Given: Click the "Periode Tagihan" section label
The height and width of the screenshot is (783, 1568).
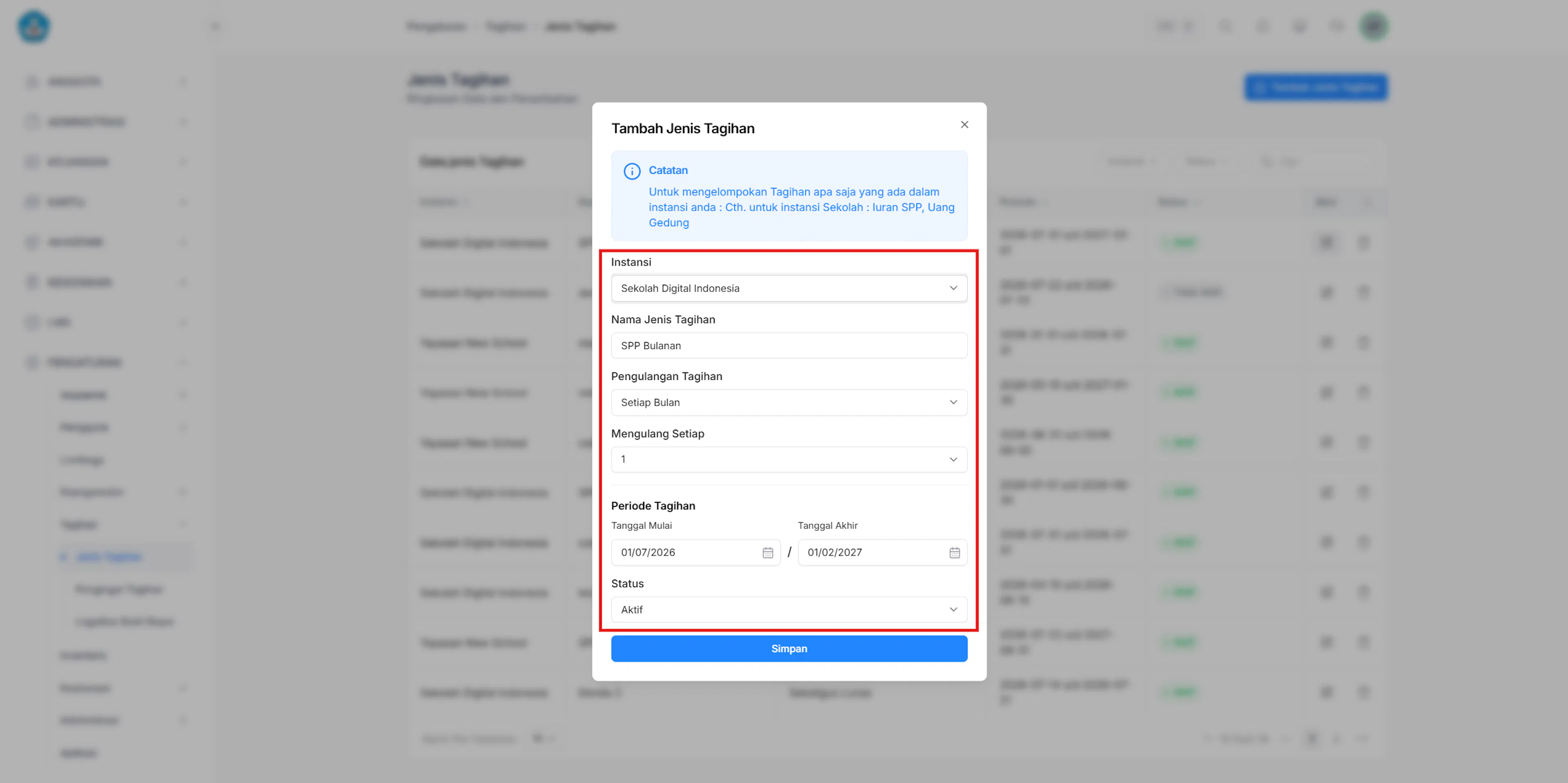Looking at the screenshot, I should (x=653, y=505).
